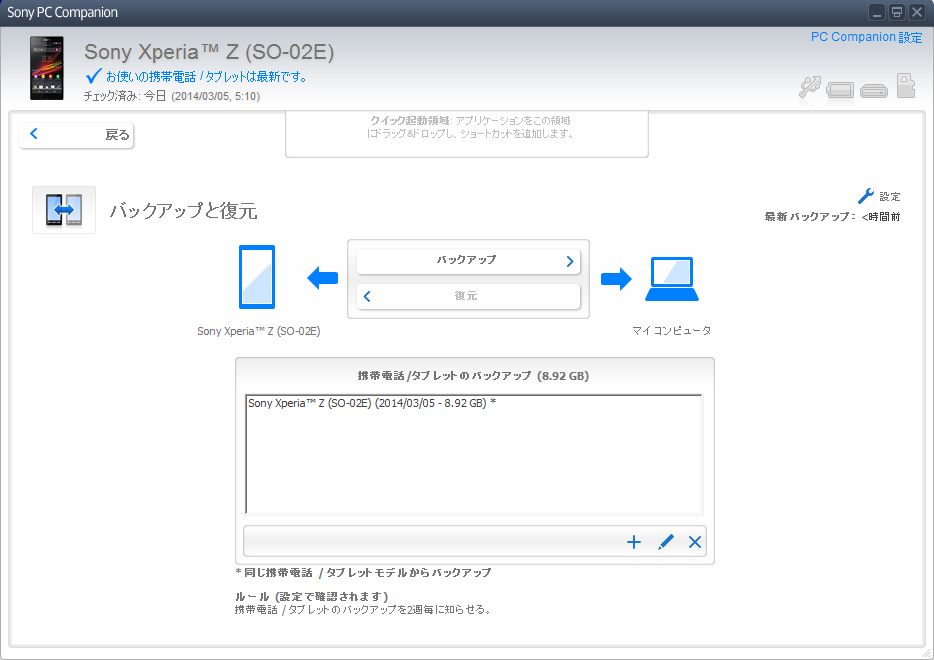Click the チェック済み date text
Viewport: 934px width, 660px height.
[x=172, y=96]
